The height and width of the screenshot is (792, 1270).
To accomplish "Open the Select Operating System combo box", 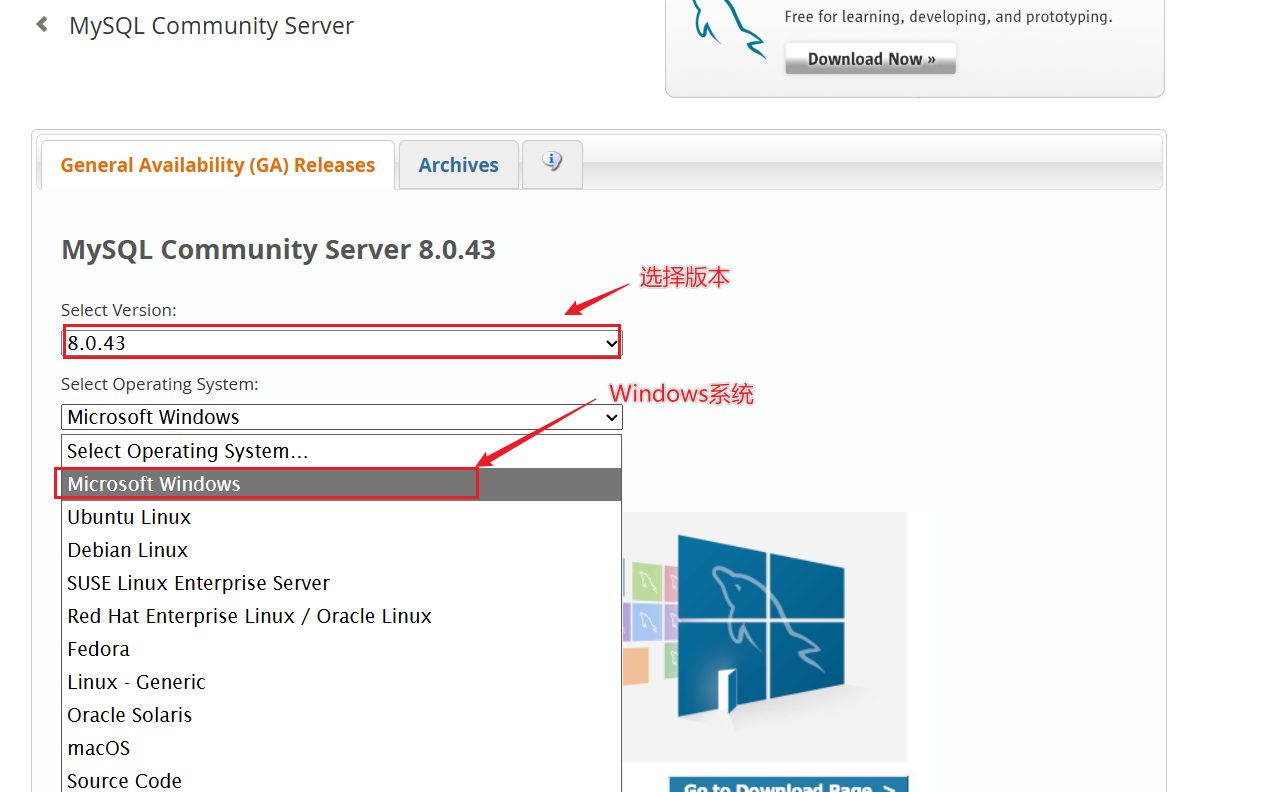I will [342, 417].
